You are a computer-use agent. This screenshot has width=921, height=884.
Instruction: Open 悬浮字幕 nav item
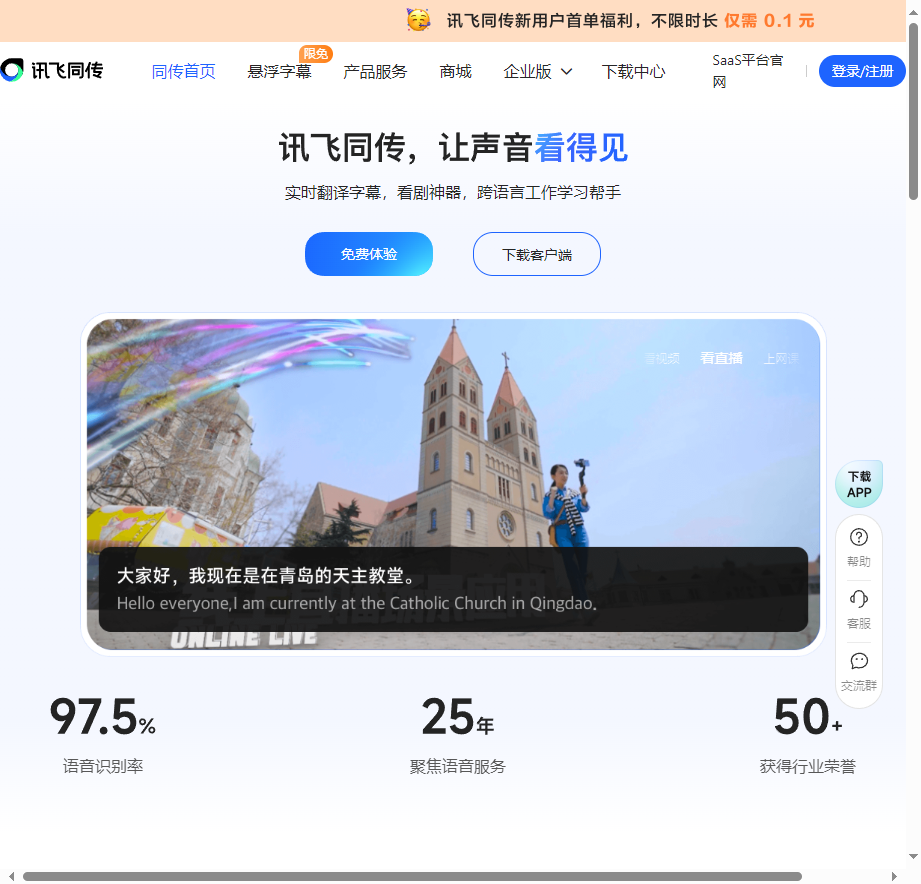[279, 72]
